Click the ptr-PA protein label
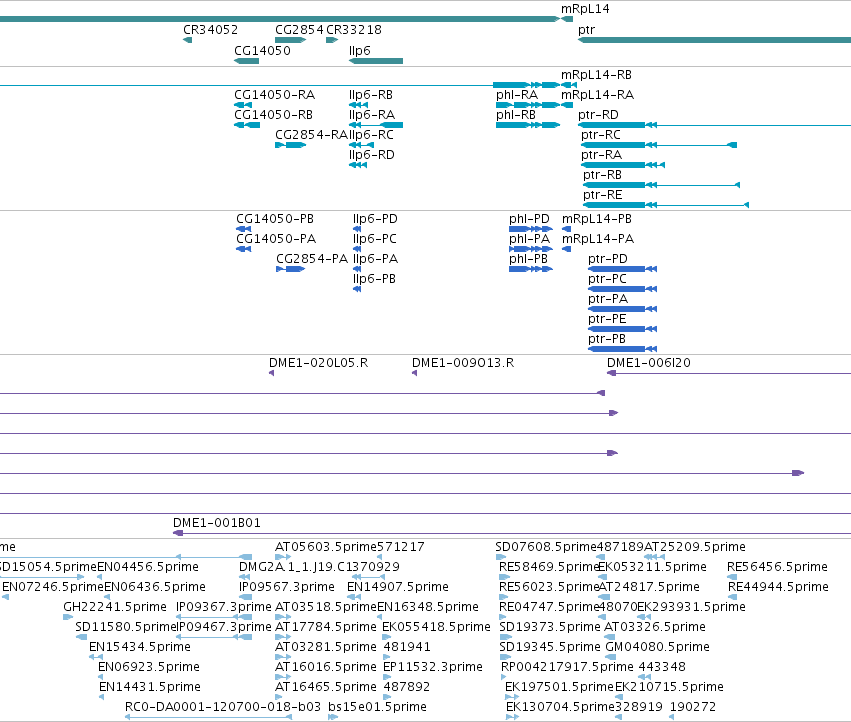 pos(608,299)
